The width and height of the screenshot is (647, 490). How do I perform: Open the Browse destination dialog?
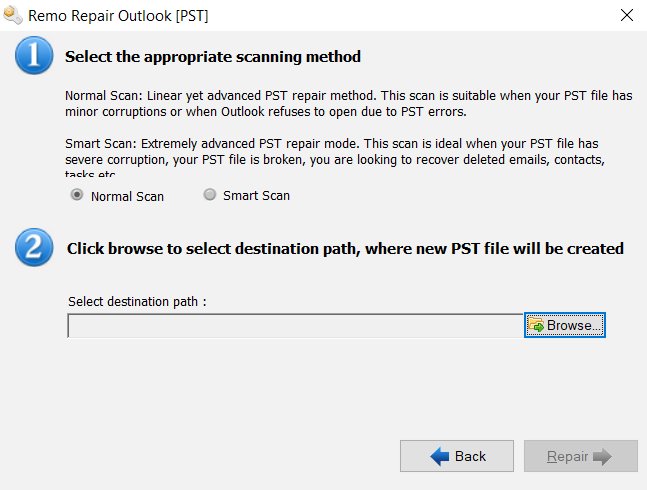coord(565,326)
